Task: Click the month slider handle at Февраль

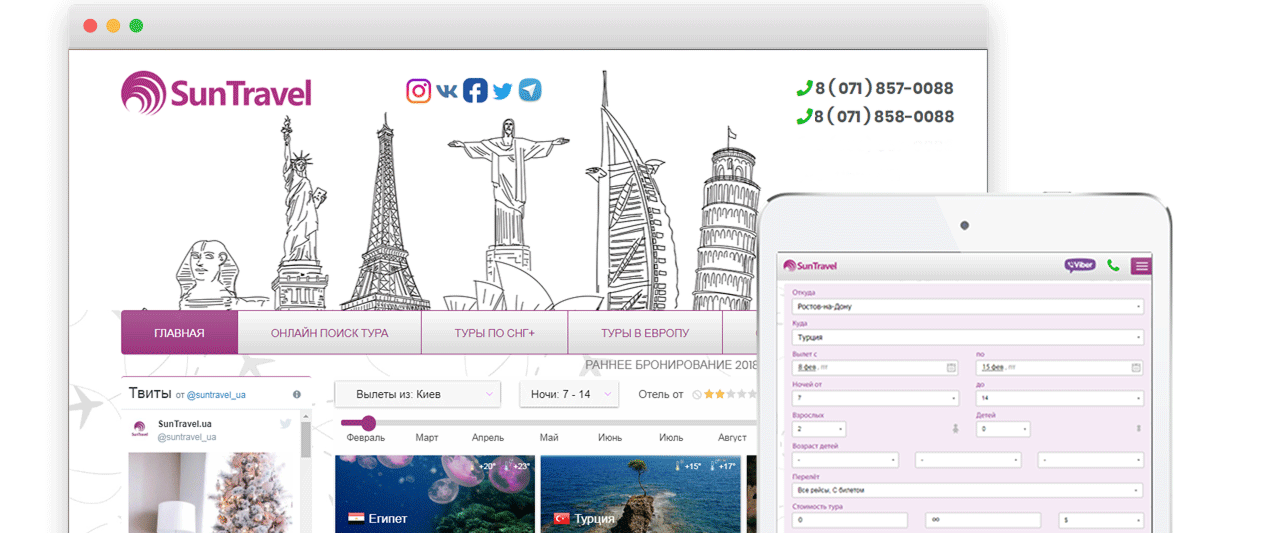Action: click(x=368, y=423)
